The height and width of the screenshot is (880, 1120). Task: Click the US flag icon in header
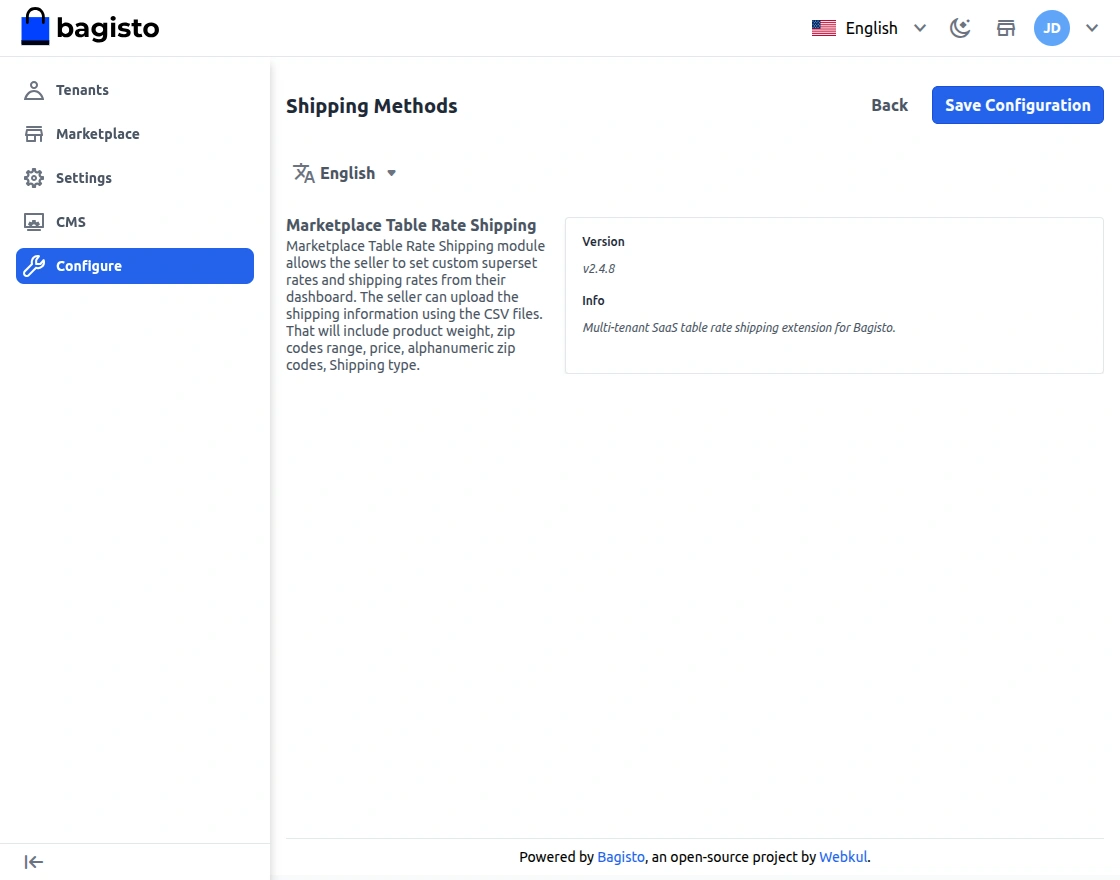(x=824, y=28)
